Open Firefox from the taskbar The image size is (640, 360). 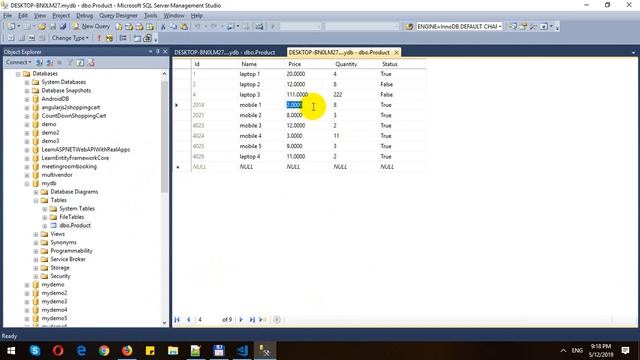(127, 351)
